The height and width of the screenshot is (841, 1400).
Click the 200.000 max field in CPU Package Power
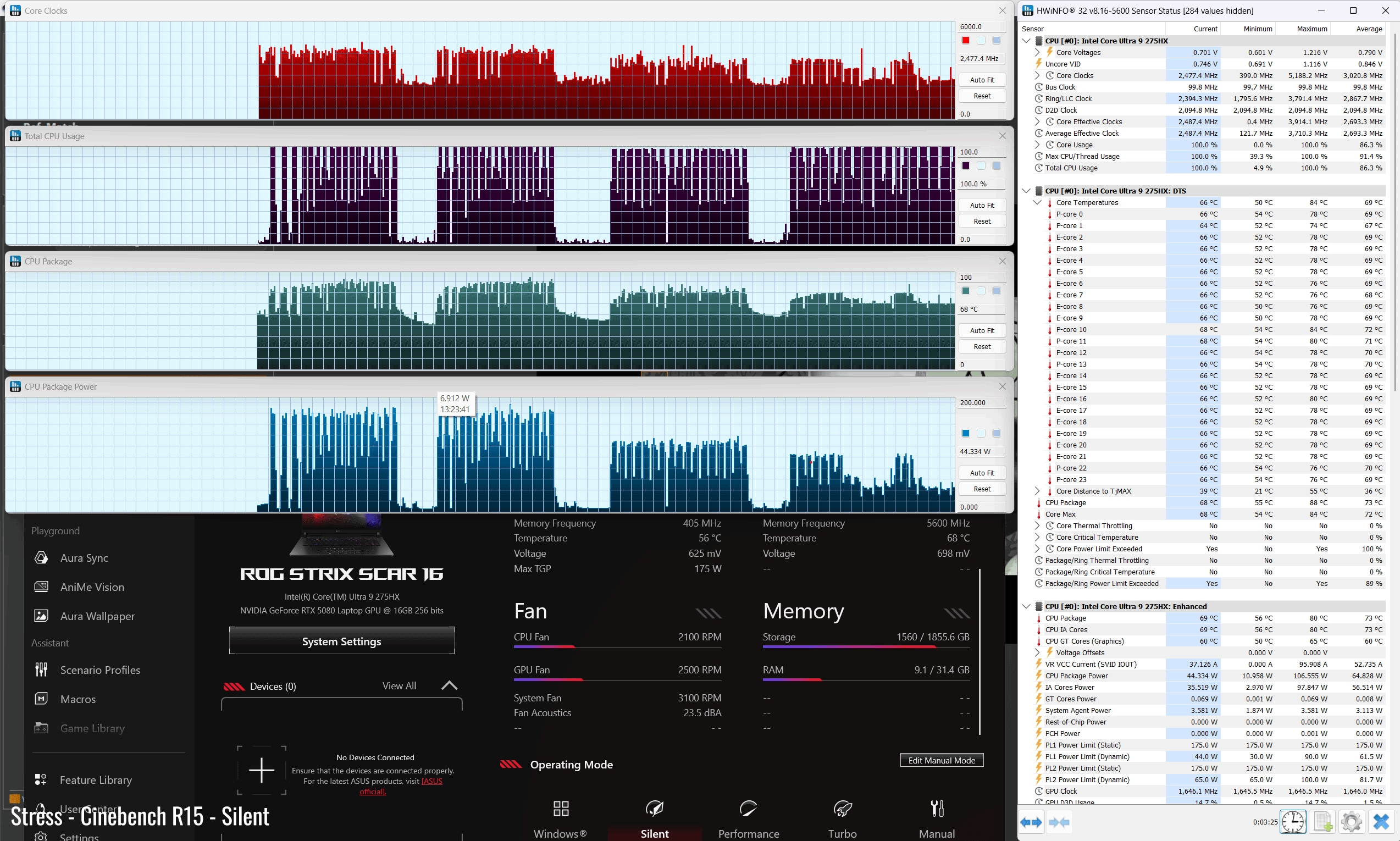(x=981, y=402)
